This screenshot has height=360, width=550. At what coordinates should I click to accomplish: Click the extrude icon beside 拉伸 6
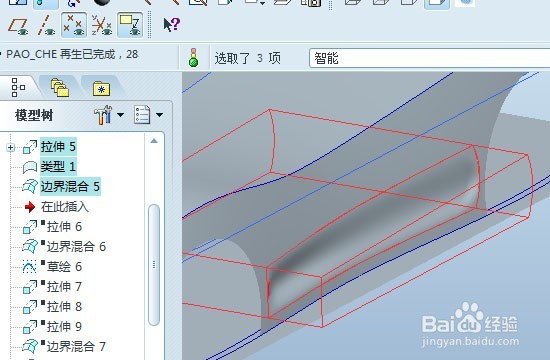point(30,227)
